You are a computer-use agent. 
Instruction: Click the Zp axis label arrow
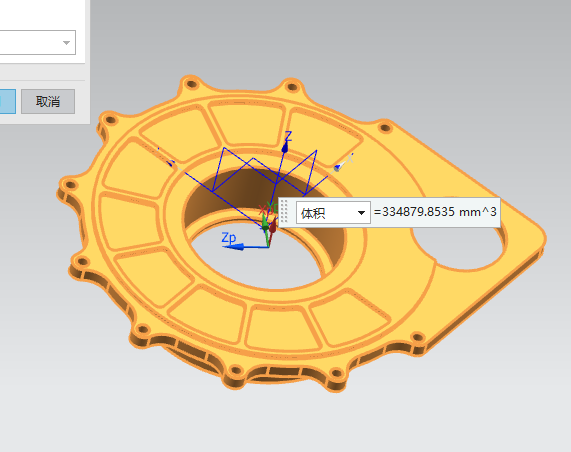point(233,247)
